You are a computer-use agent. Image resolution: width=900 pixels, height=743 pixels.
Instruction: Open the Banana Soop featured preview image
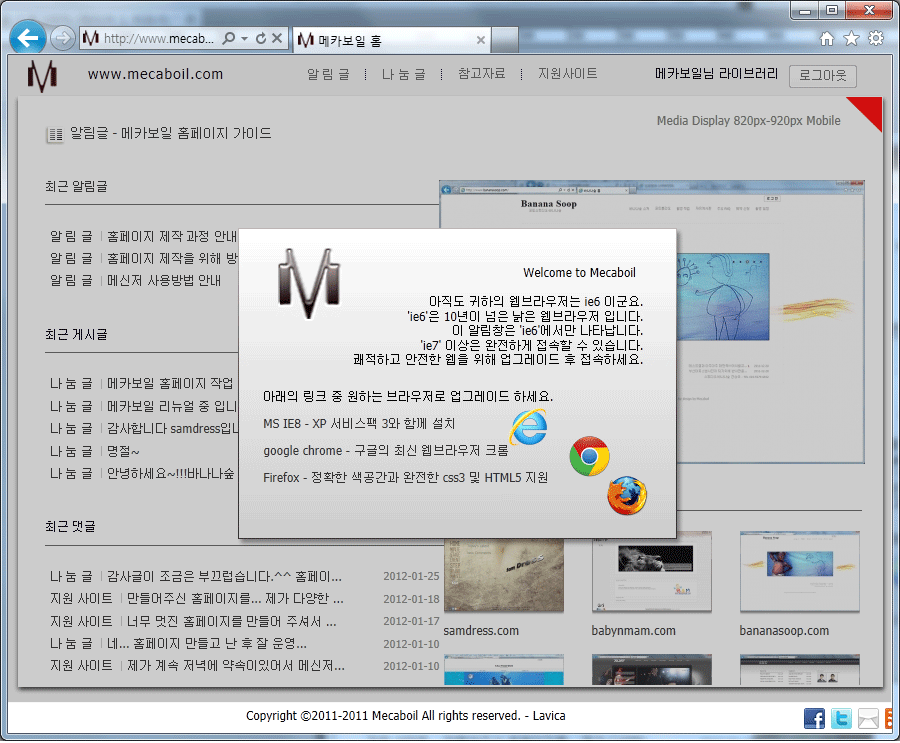tap(770, 322)
